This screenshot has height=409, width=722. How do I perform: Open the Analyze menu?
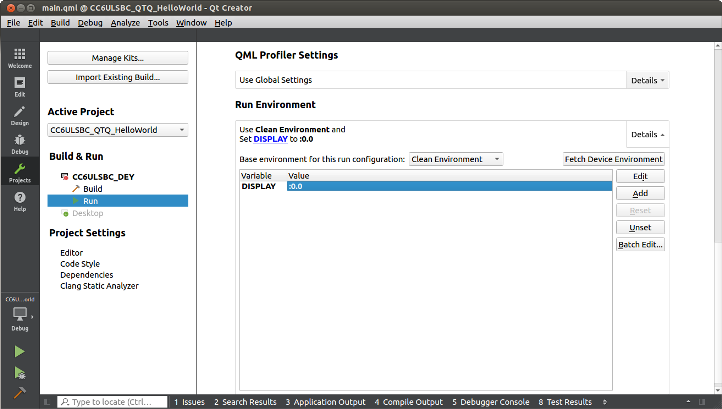[125, 23]
